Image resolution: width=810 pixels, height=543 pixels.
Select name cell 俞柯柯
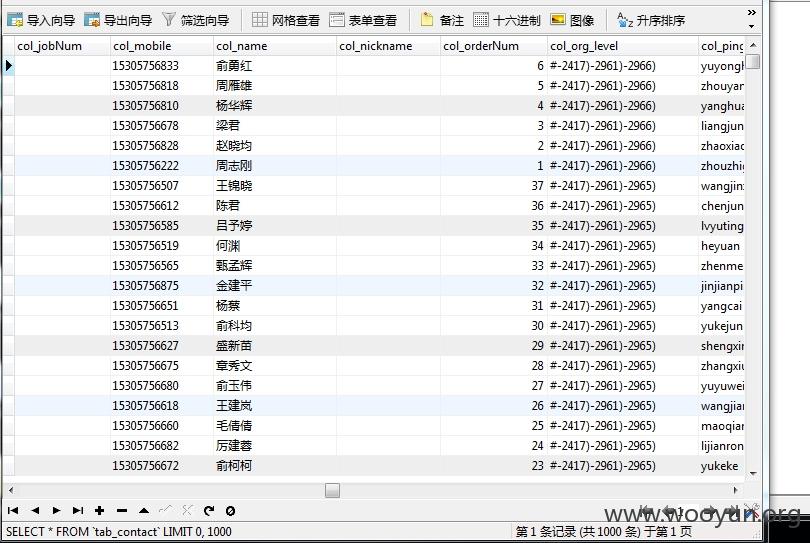[x=275, y=466]
